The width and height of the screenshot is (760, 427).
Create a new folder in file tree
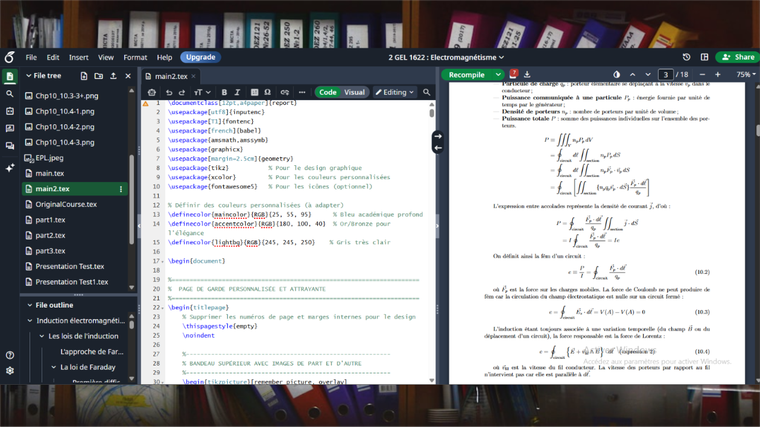[x=98, y=76]
